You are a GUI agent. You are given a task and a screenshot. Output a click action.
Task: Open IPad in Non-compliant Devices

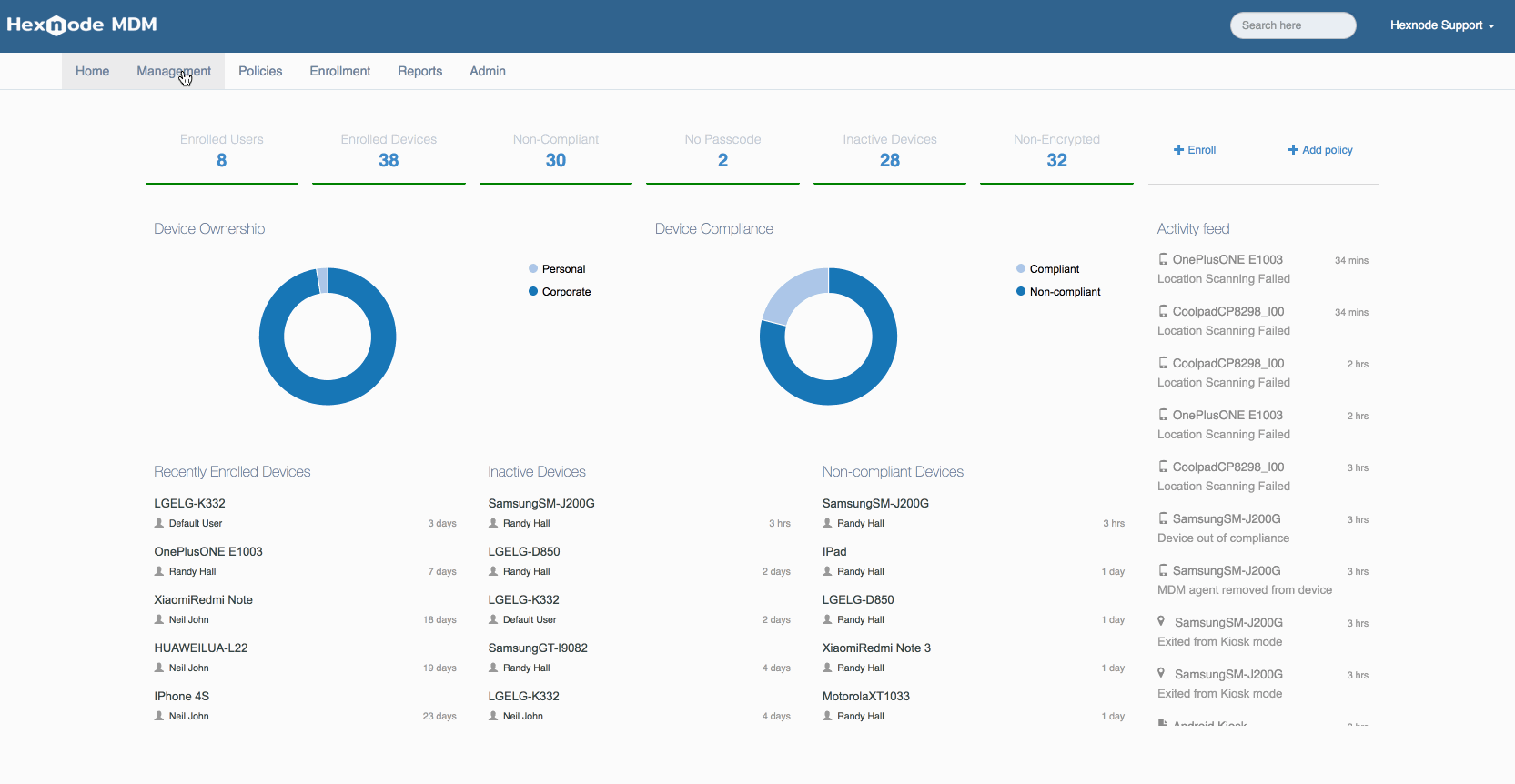834,551
